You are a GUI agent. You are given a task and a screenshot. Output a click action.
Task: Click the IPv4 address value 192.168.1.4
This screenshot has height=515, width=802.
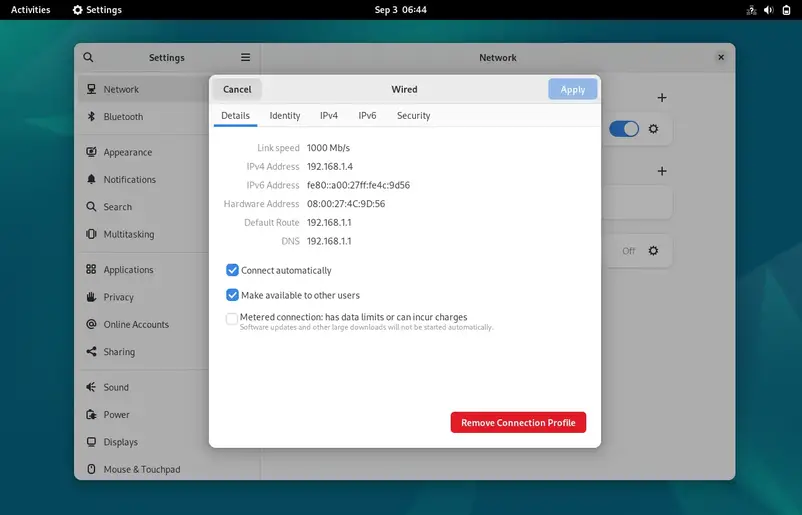point(330,166)
